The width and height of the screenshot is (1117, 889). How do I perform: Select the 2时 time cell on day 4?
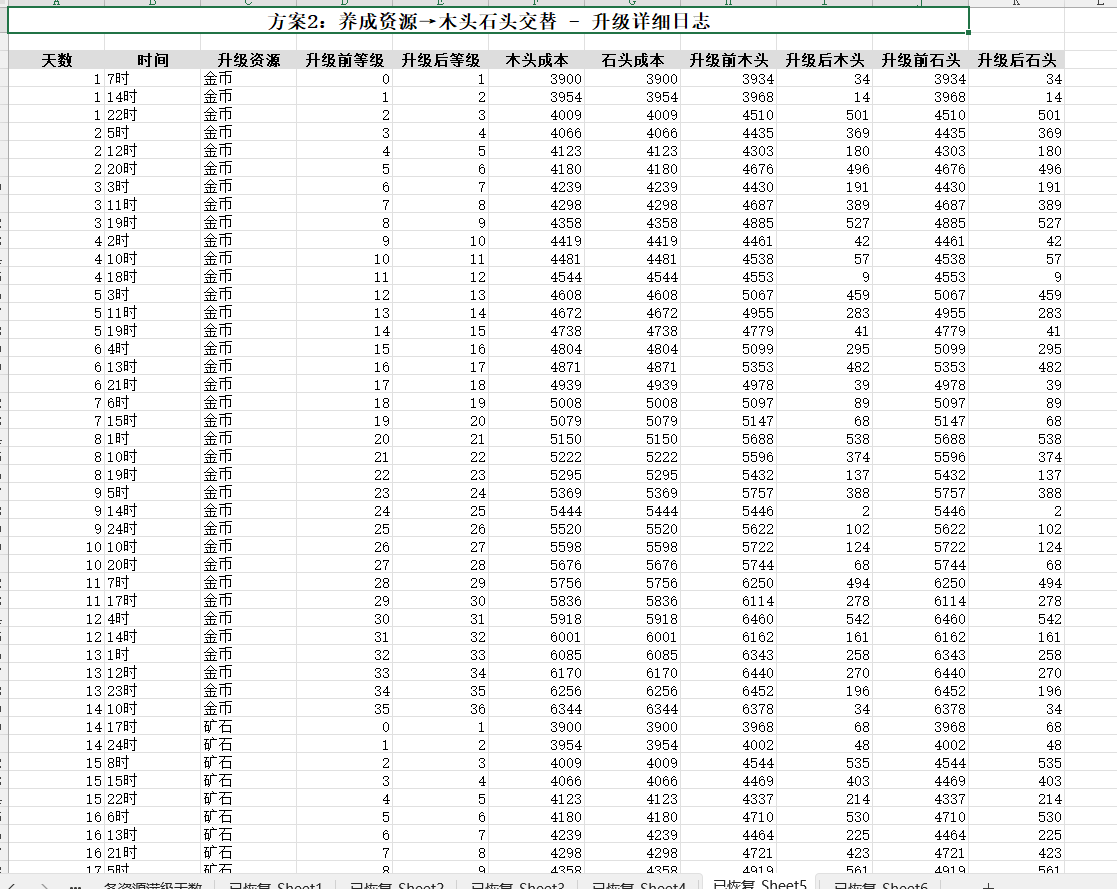coord(152,241)
